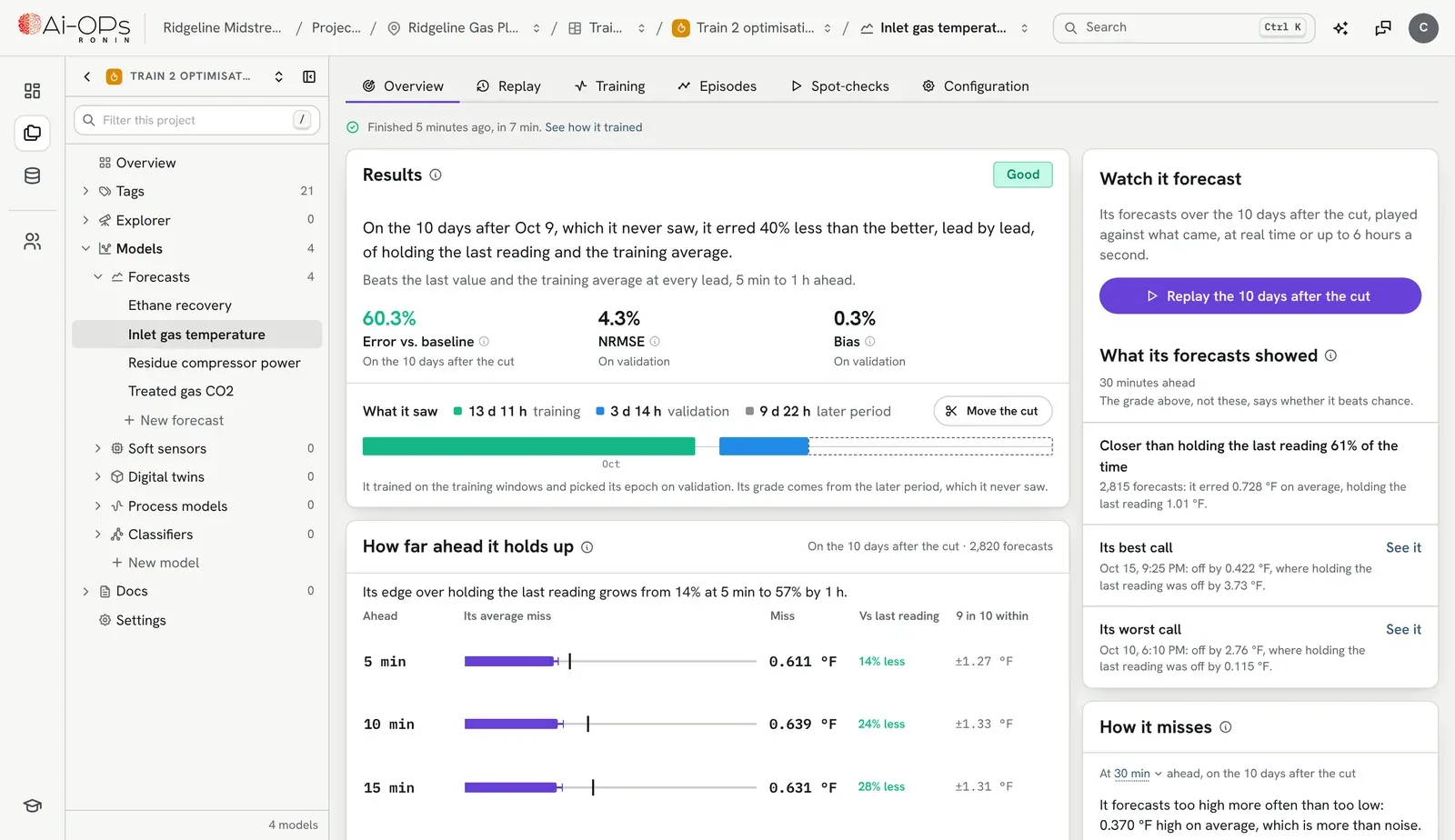Expand the Explorer tree node
Viewport: 1455px width, 840px height.
pyautogui.click(x=85, y=220)
